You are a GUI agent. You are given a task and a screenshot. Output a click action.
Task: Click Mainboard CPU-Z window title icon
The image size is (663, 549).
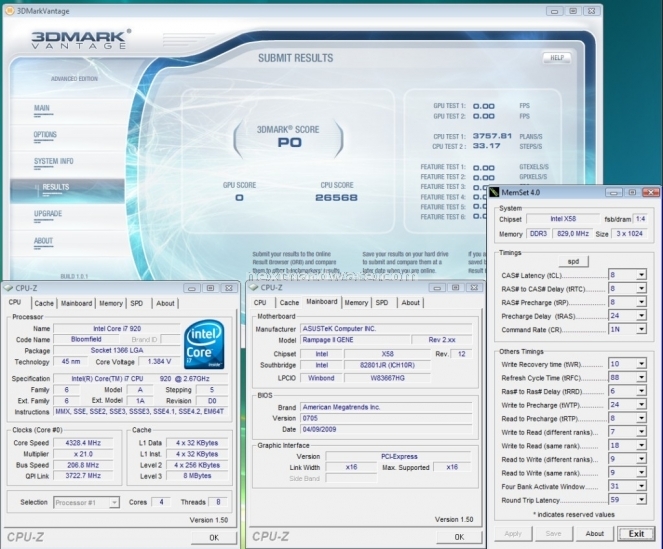point(253,288)
